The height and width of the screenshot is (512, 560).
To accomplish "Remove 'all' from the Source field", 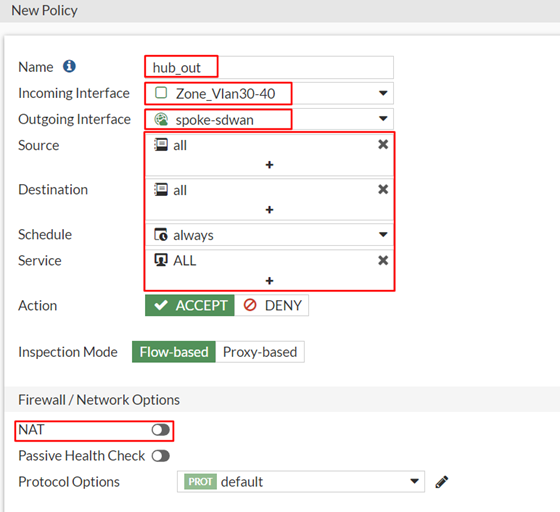I will (x=383, y=144).
